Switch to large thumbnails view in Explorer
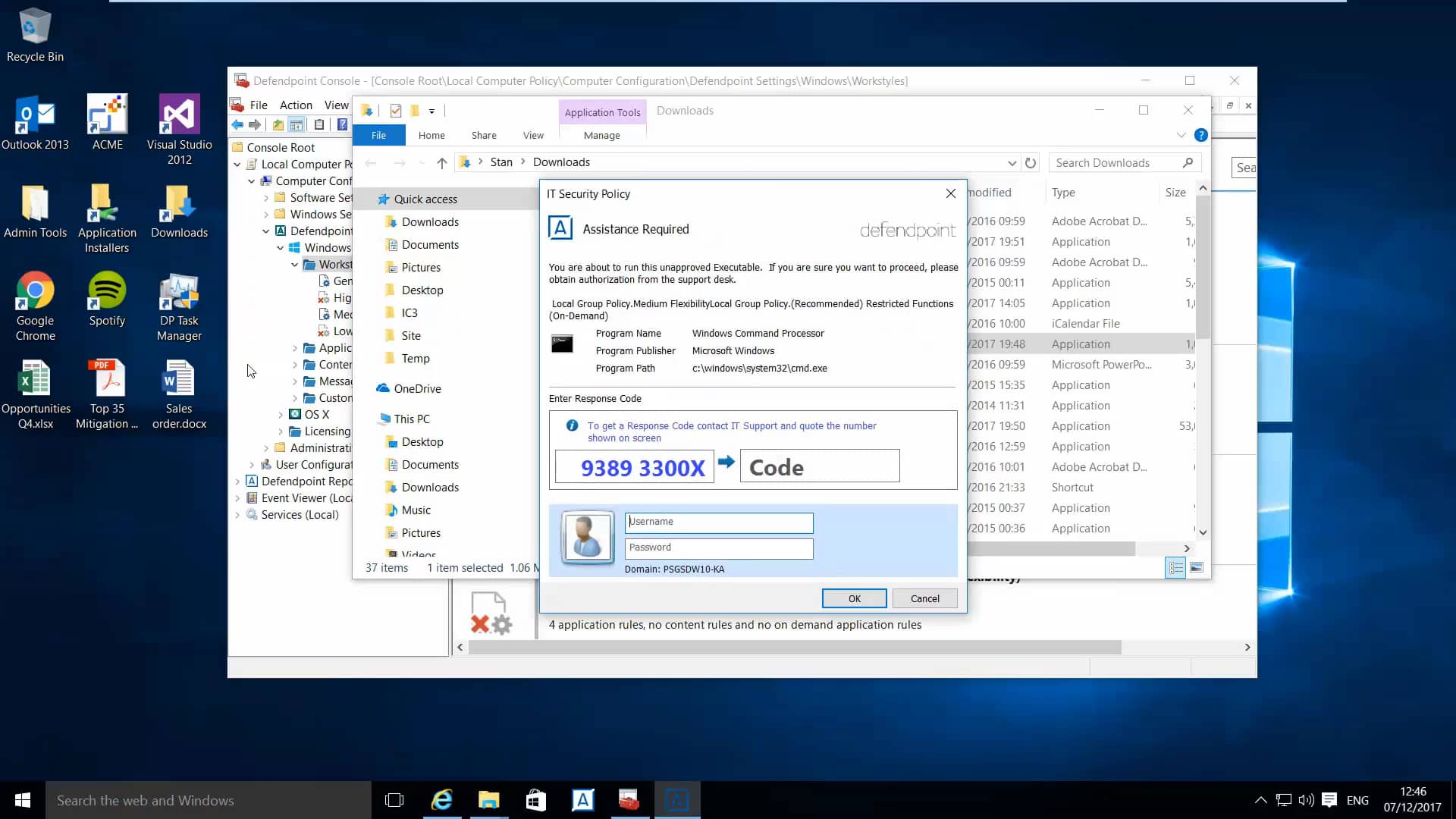The width and height of the screenshot is (1456, 819). [x=1198, y=566]
